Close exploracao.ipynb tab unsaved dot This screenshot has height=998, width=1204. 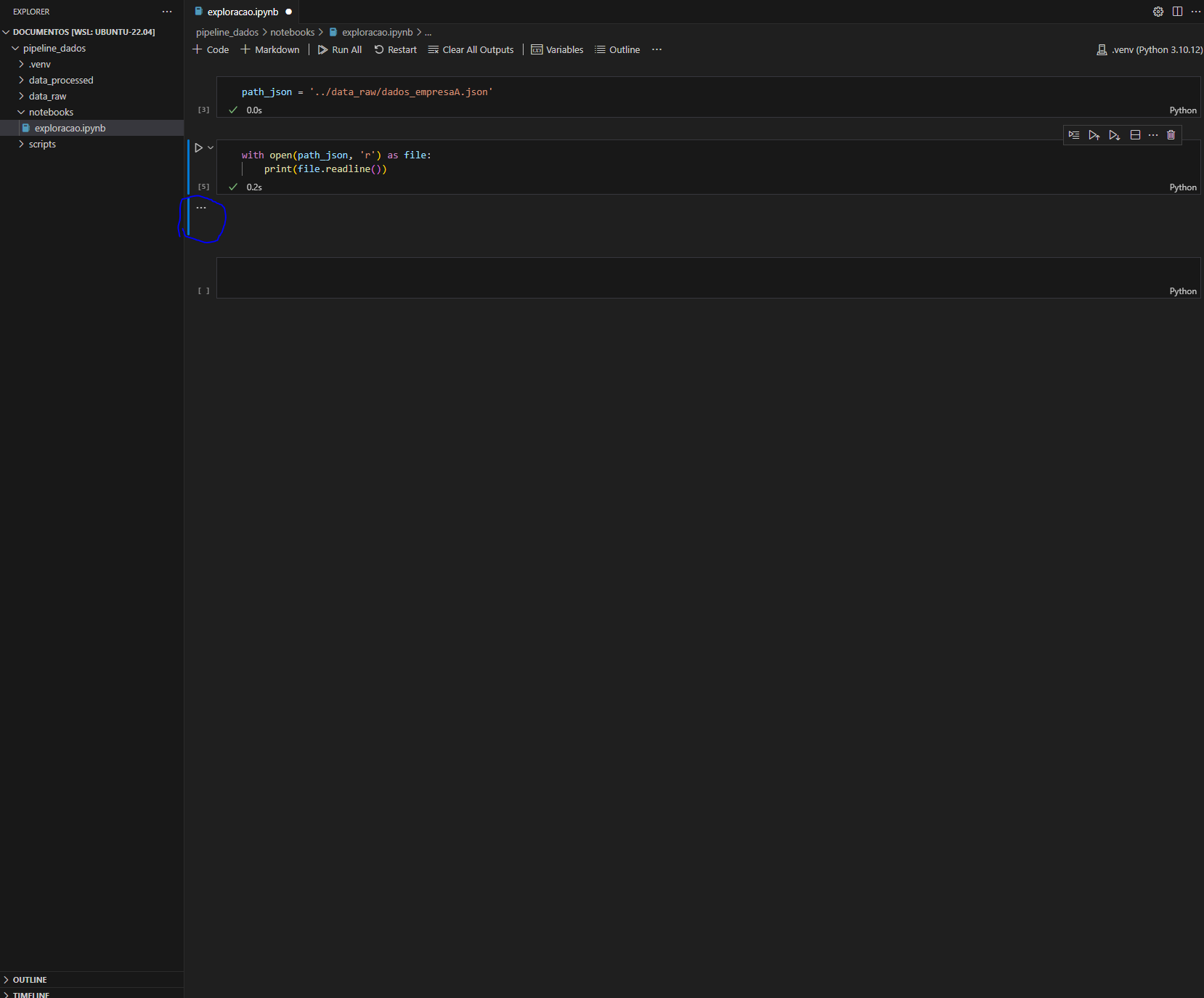pos(288,12)
